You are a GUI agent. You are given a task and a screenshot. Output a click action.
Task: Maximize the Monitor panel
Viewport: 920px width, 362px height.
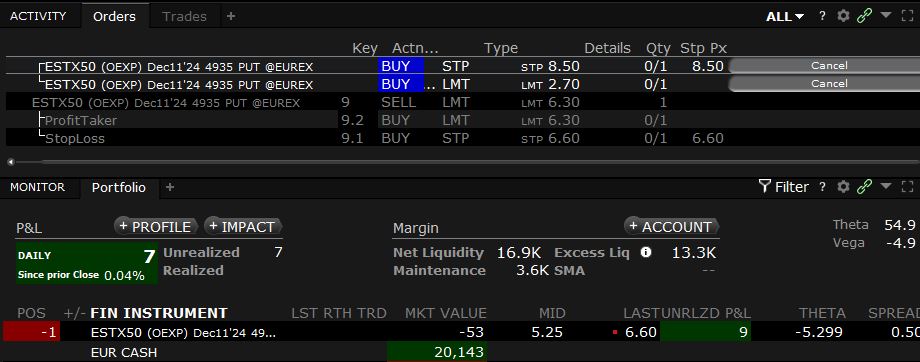click(x=907, y=187)
